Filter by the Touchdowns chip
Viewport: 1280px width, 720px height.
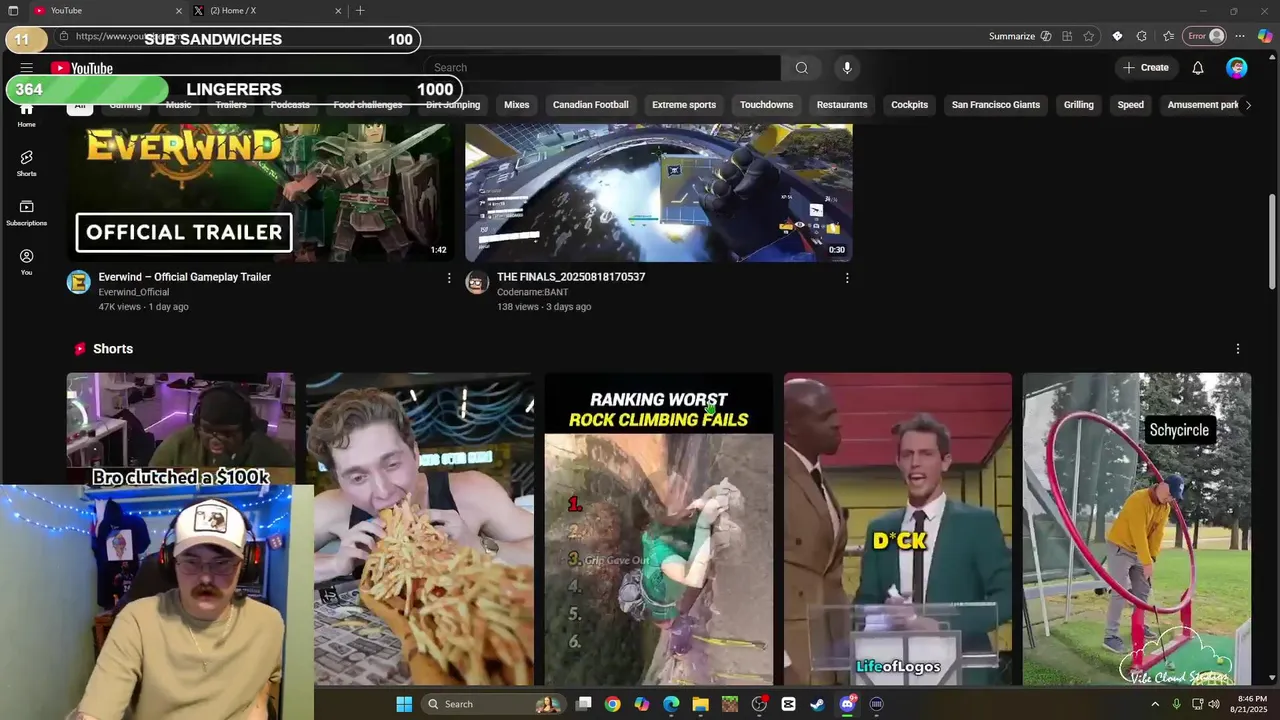click(x=766, y=105)
